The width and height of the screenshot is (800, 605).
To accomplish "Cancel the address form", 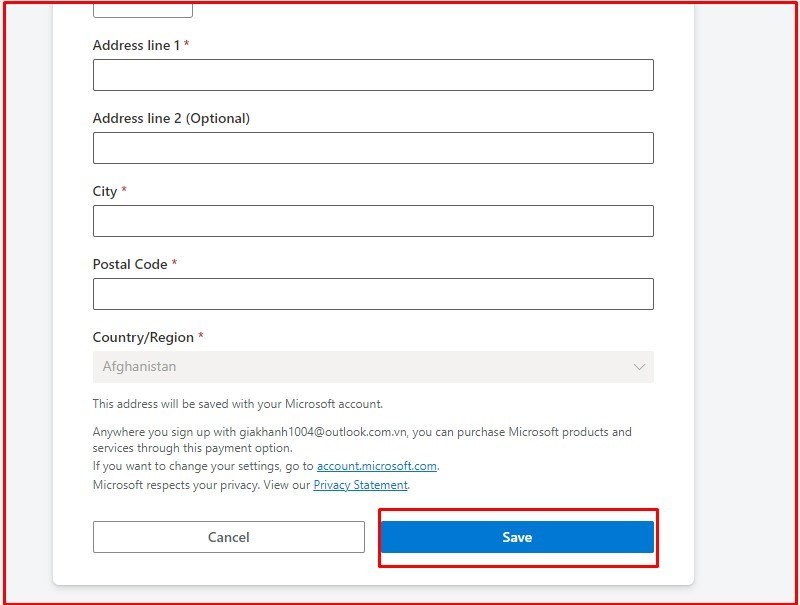I will tap(228, 537).
